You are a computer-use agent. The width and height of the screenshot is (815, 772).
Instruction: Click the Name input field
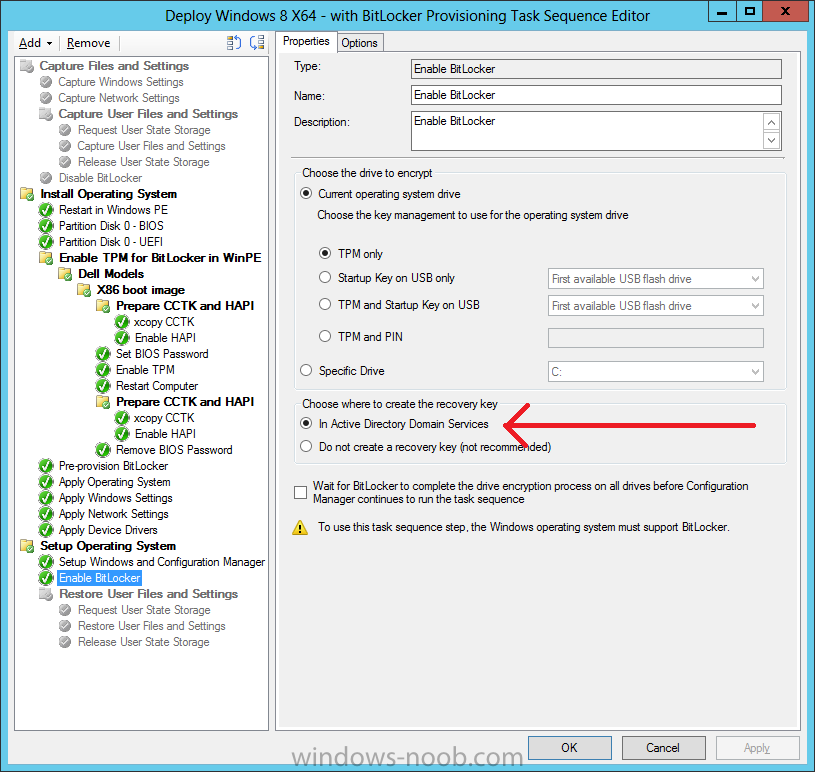point(596,95)
